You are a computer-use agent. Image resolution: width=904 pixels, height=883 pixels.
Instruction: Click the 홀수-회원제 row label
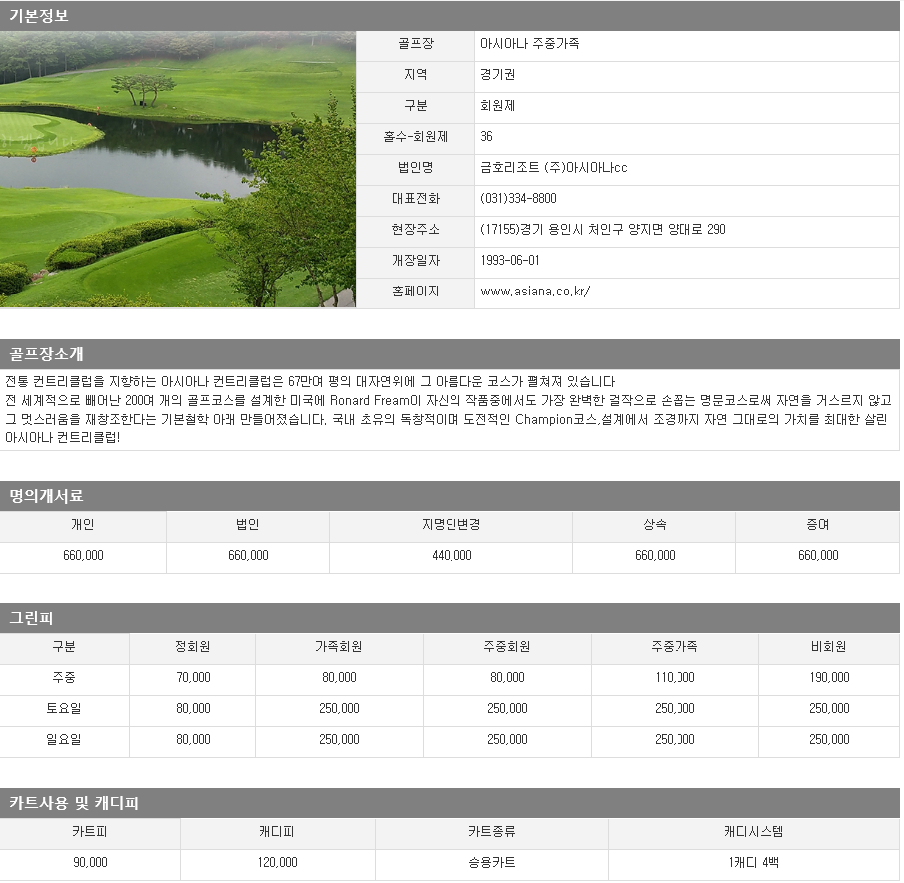tap(415, 137)
